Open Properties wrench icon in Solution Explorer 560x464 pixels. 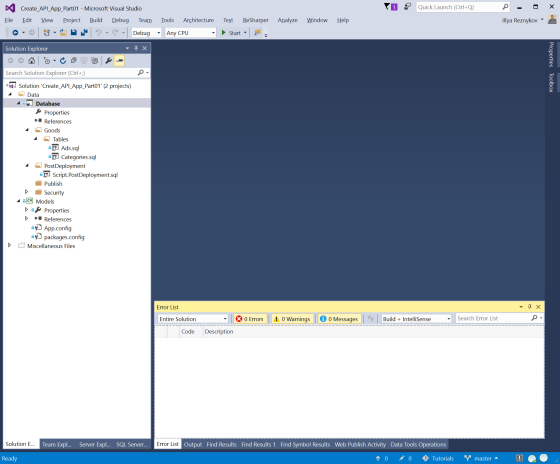pos(109,61)
